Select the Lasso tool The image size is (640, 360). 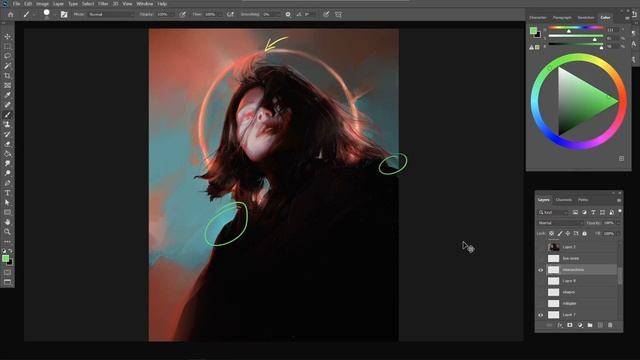[7, 56]
